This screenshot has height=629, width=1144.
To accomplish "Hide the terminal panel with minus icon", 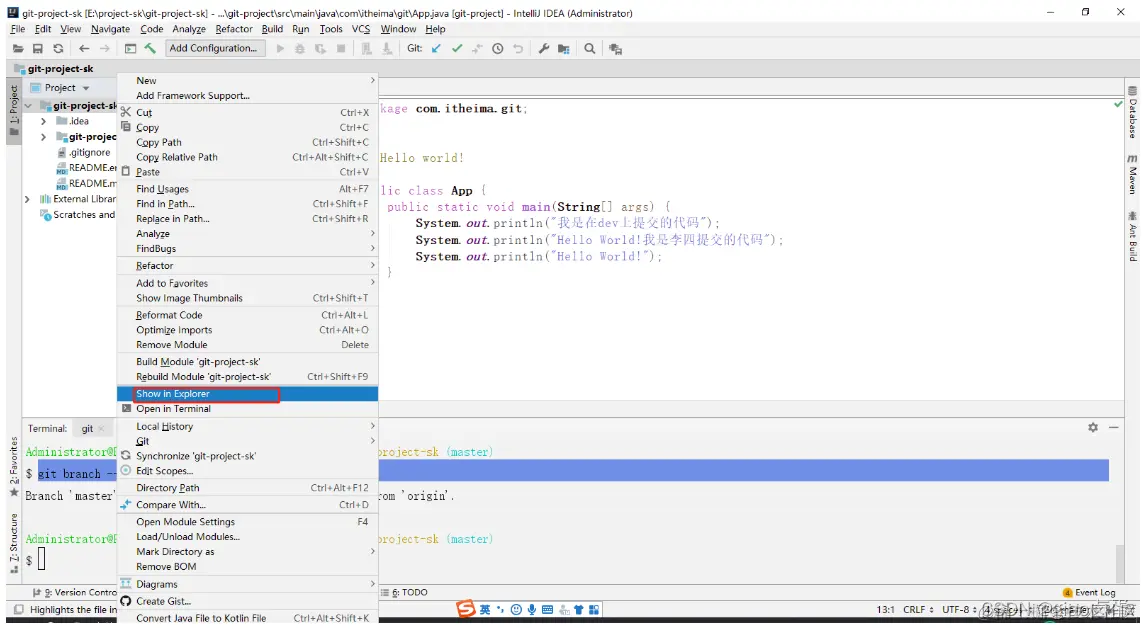I will (1113, 428).
